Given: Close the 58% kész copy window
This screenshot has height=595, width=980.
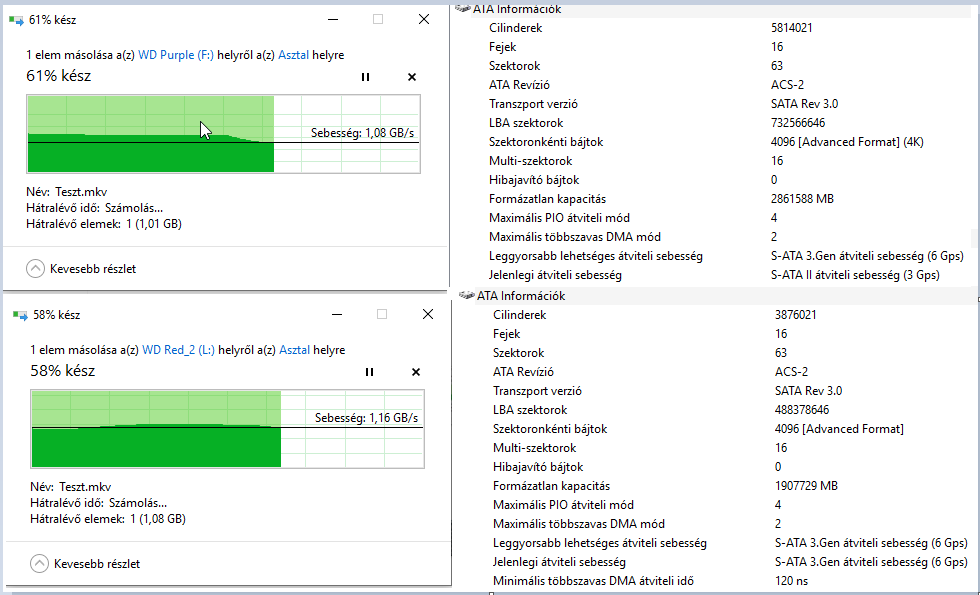Looking at the screenshot, I should pyautogui.click(x=428, y=314).
